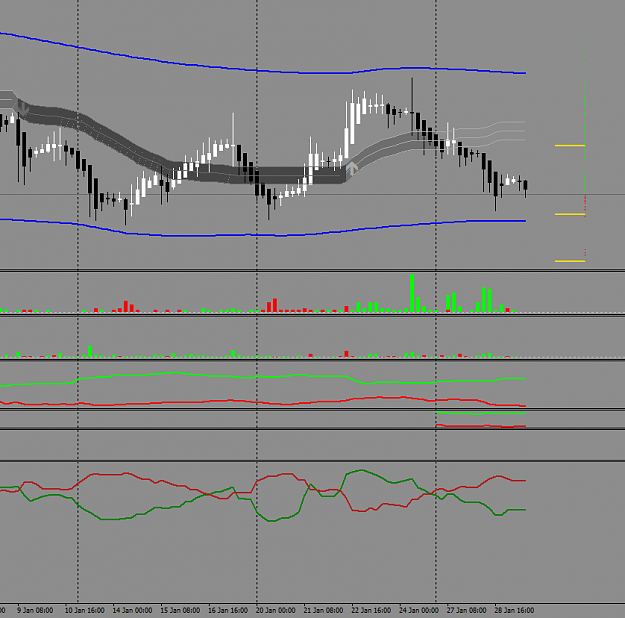Select the "15 Jan 08:00" time axis label
The height and width of the screenshot is (618, 625).
[180, 610]
